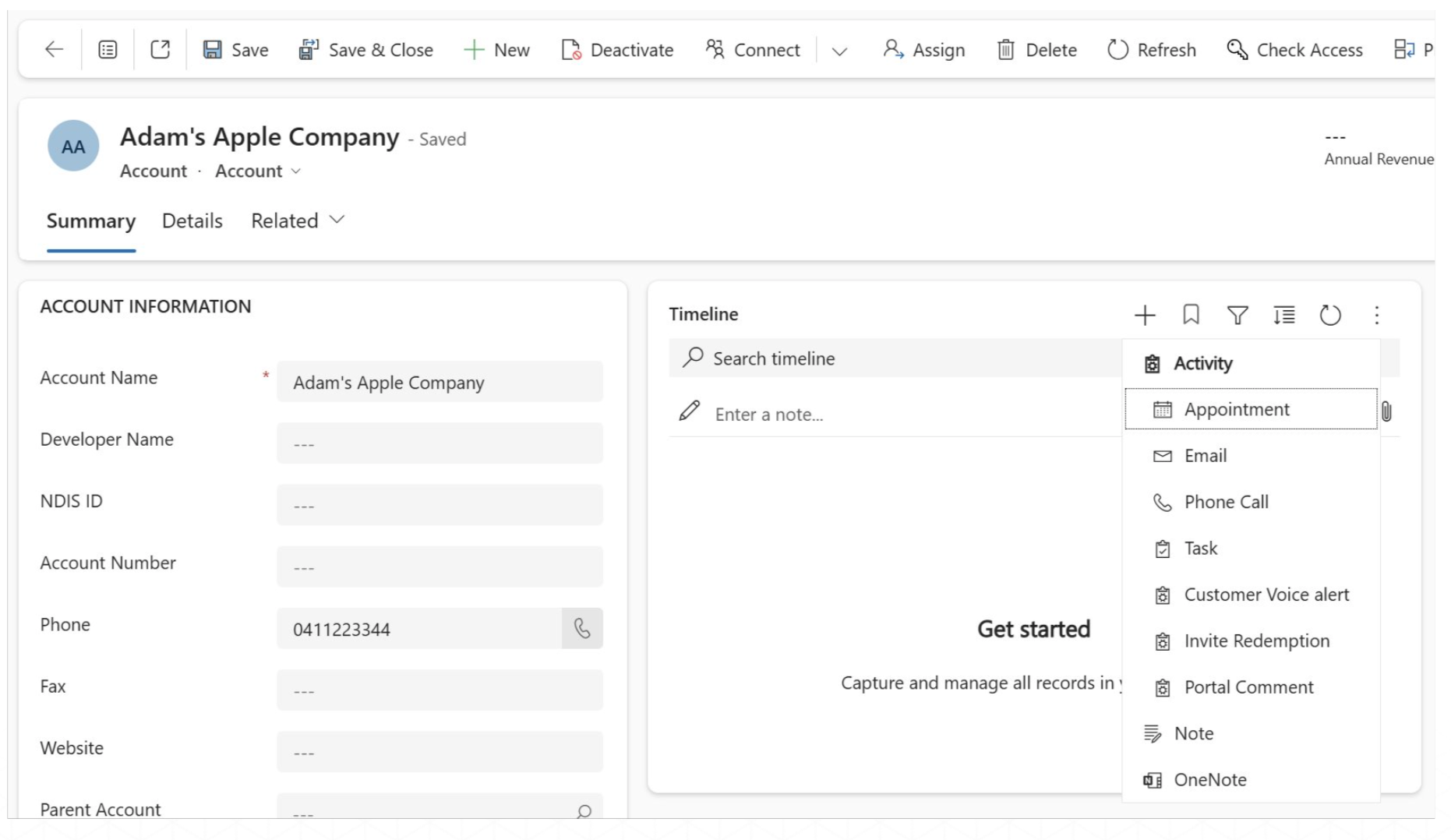Open the timeline filter icon
Screen dimensions: 1451x840
tap(1237, 315)
